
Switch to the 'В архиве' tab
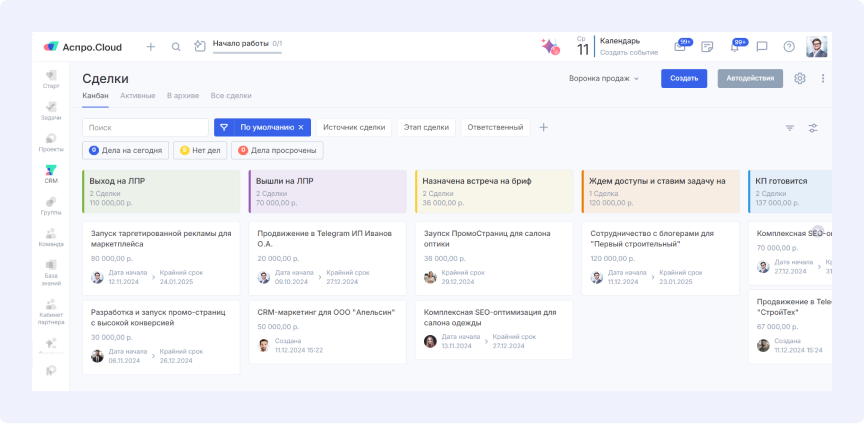[x=182, y=95]
